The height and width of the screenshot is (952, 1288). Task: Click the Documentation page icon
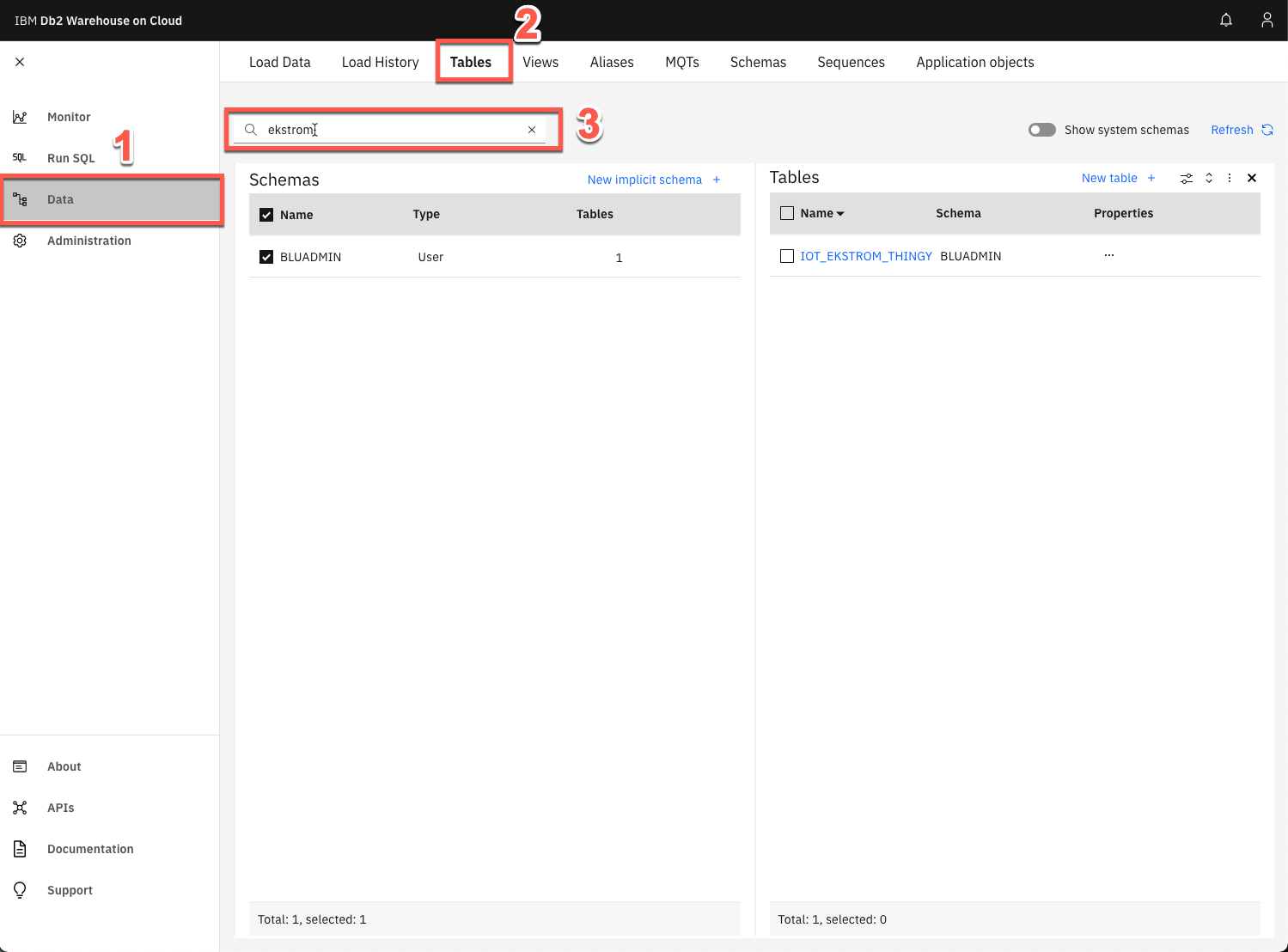coord(20,849)
